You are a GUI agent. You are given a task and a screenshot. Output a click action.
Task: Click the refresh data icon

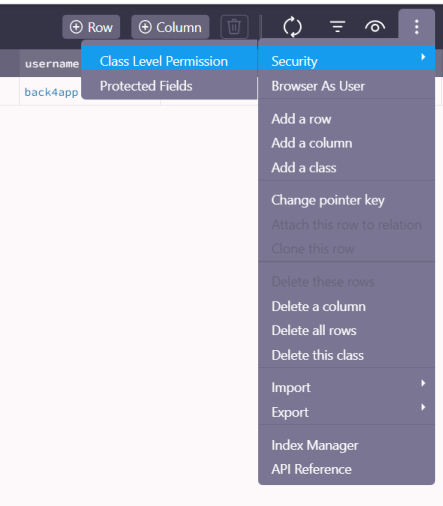[x=292, y=27]
